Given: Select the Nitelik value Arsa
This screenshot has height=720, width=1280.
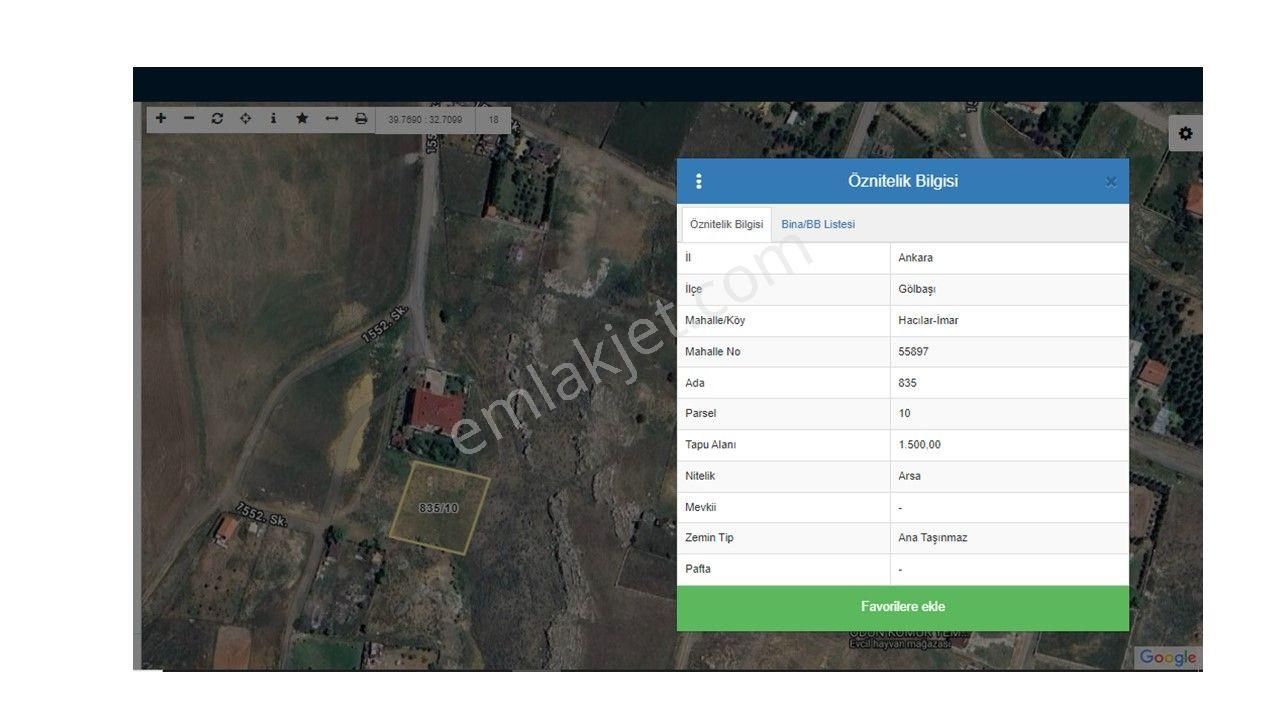Looking at the screenshot, I should pyautogui.click(x=1009, y=476).
